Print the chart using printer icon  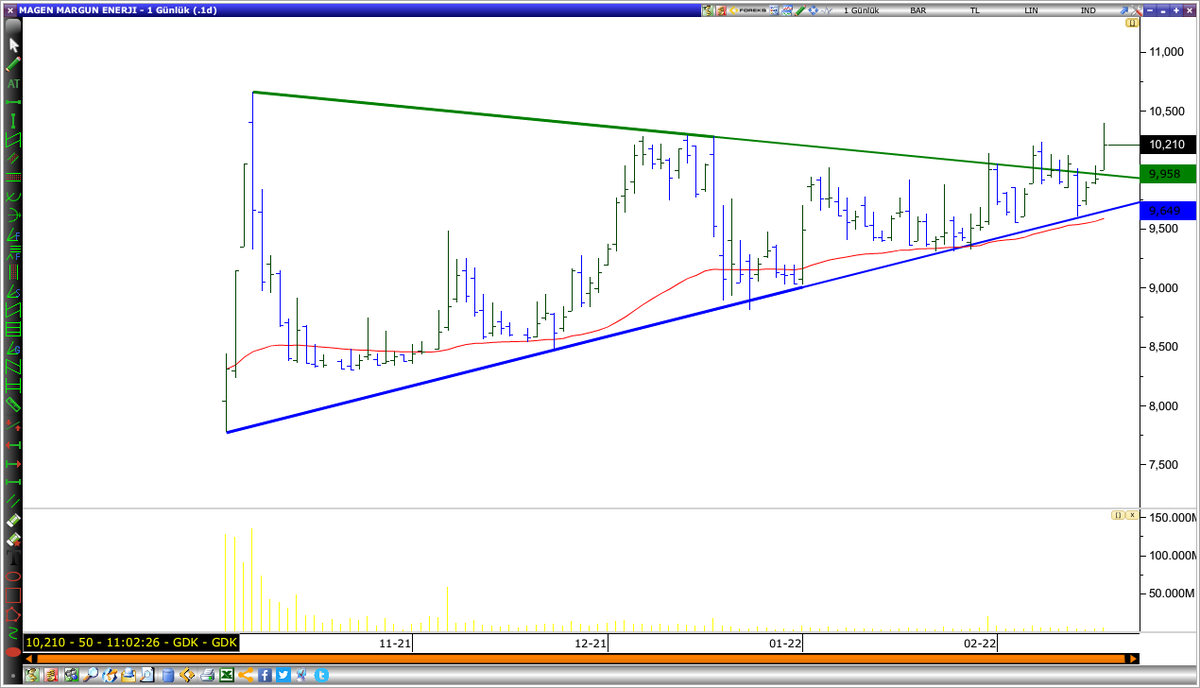[207, 675]
